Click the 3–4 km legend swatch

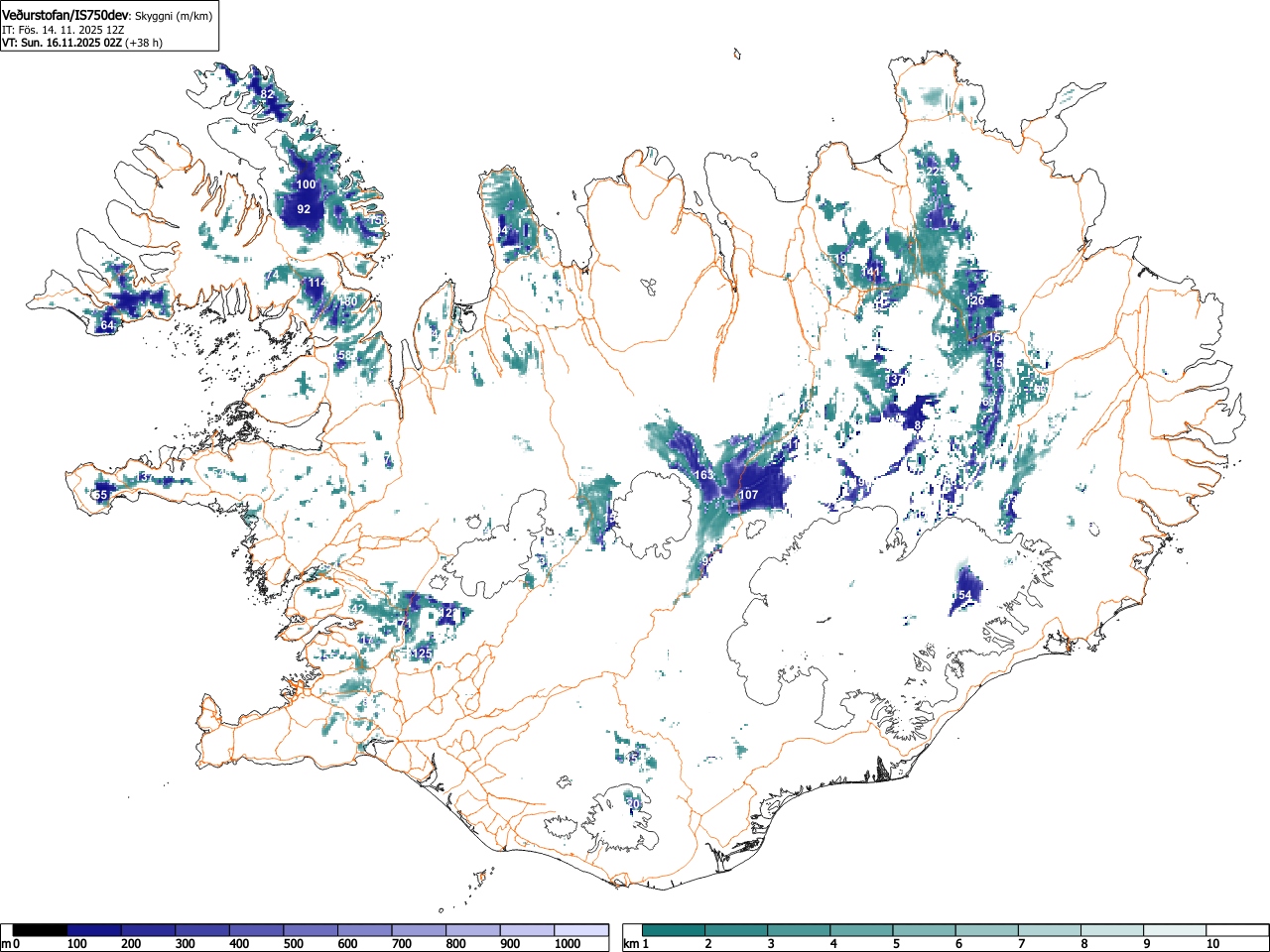click(800, 930)
